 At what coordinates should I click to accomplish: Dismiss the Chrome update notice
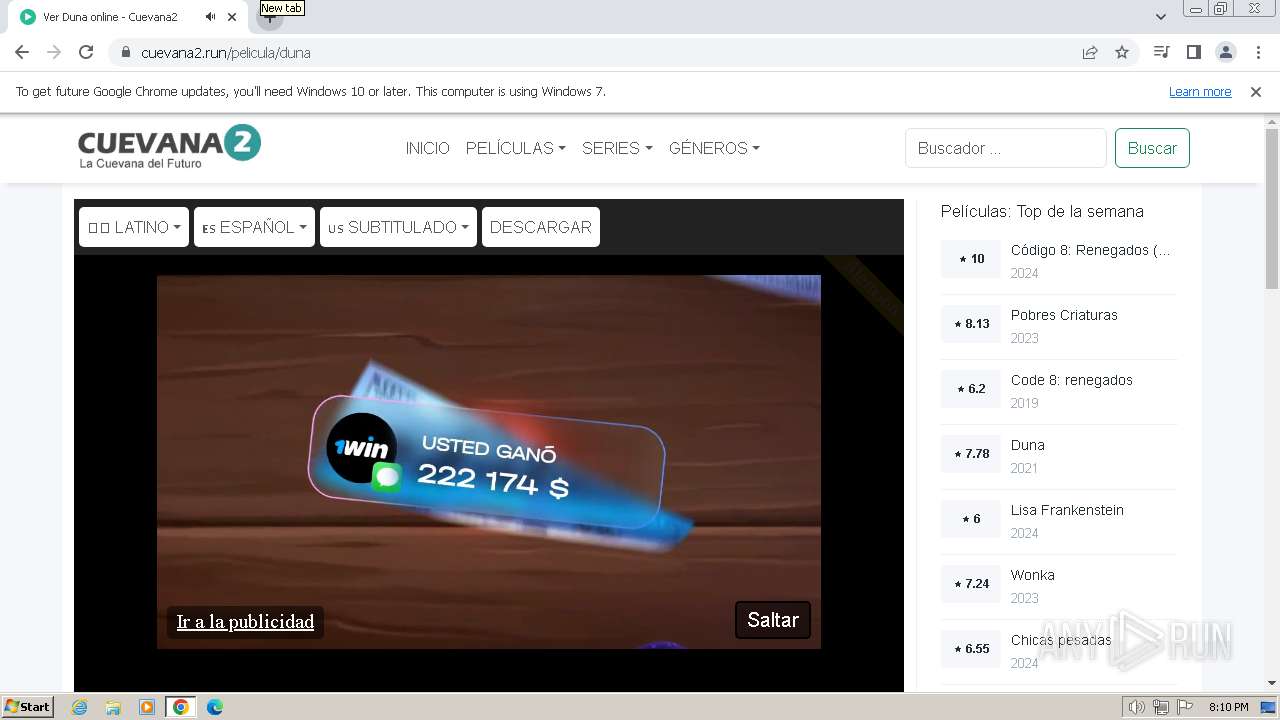click(1256, 92)
